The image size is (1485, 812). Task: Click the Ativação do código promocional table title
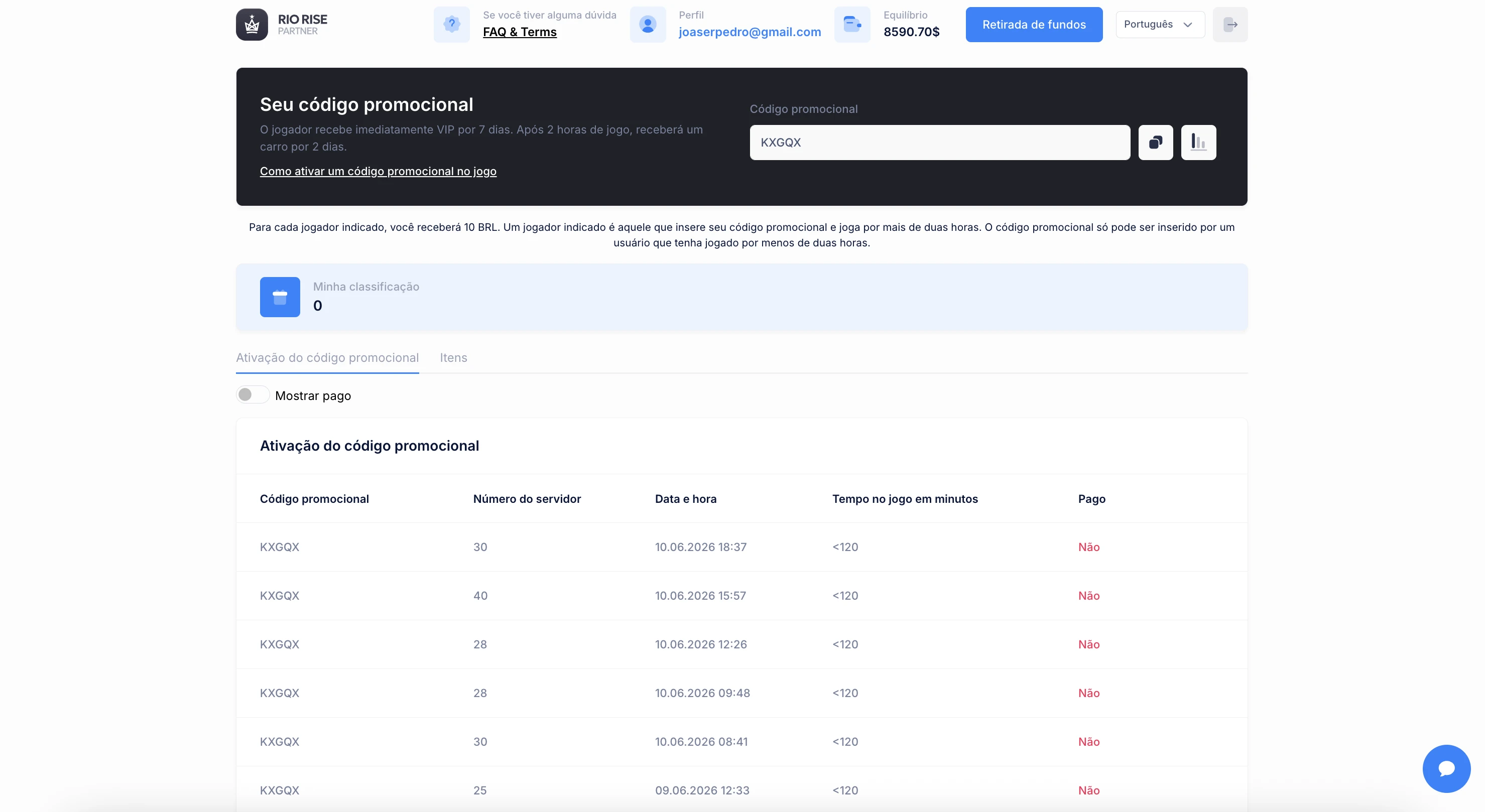pyautogui.click(x=369, y=446)
